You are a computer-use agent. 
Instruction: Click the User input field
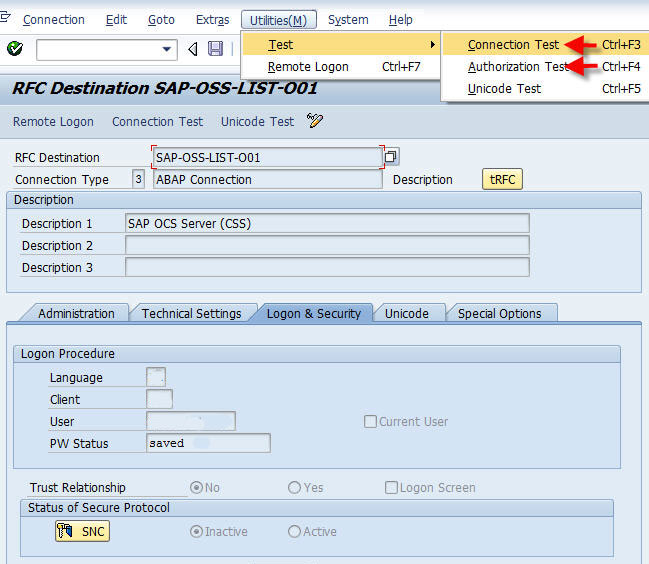tap(191, 421)
